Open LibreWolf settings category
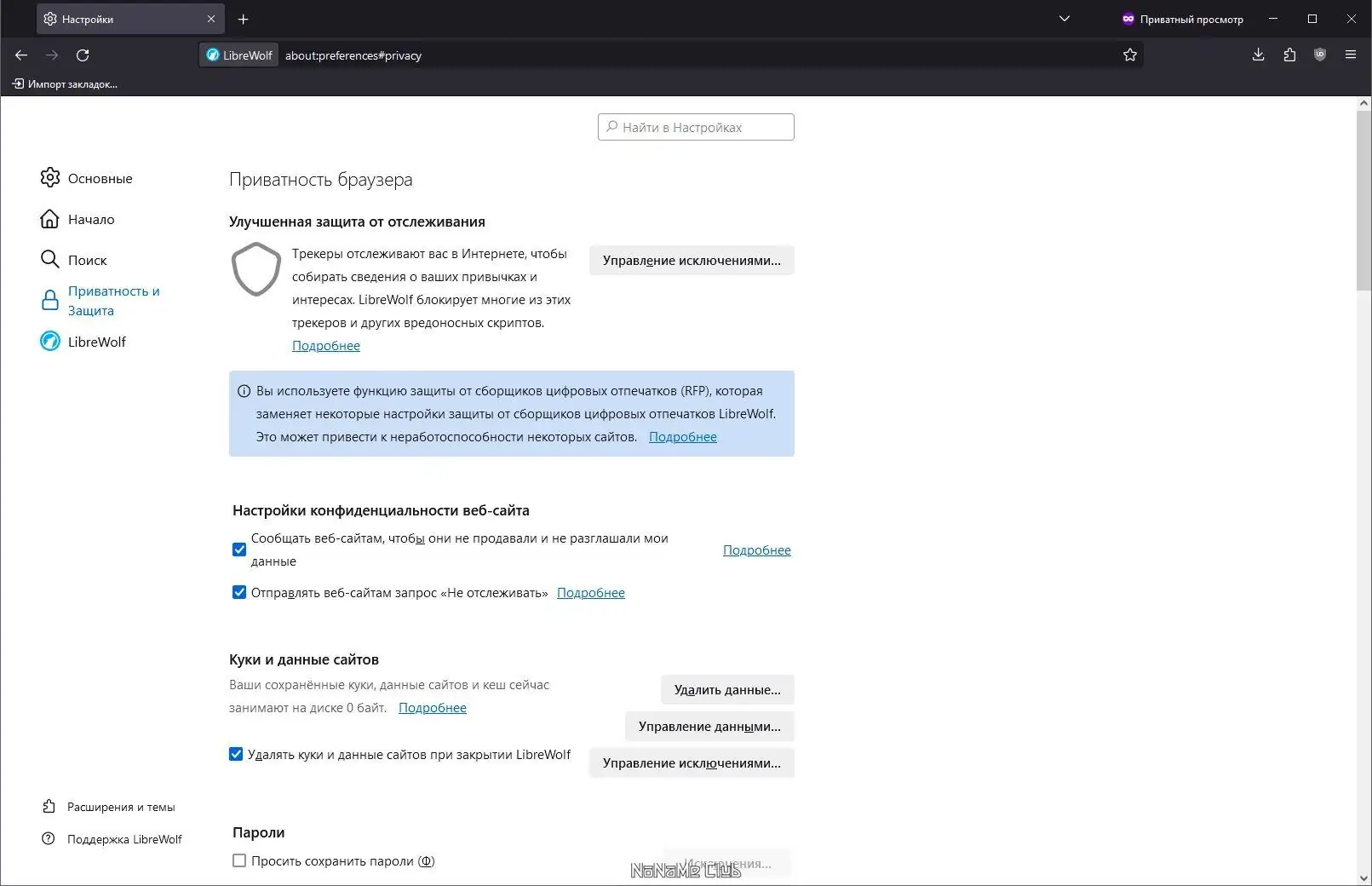Screen dimensions: 1372x886 (x=83, y=342)
